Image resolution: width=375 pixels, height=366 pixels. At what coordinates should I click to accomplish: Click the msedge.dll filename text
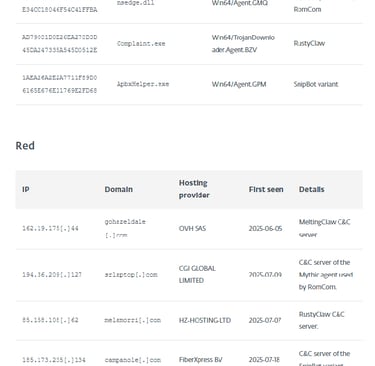[x=136, y=3]
